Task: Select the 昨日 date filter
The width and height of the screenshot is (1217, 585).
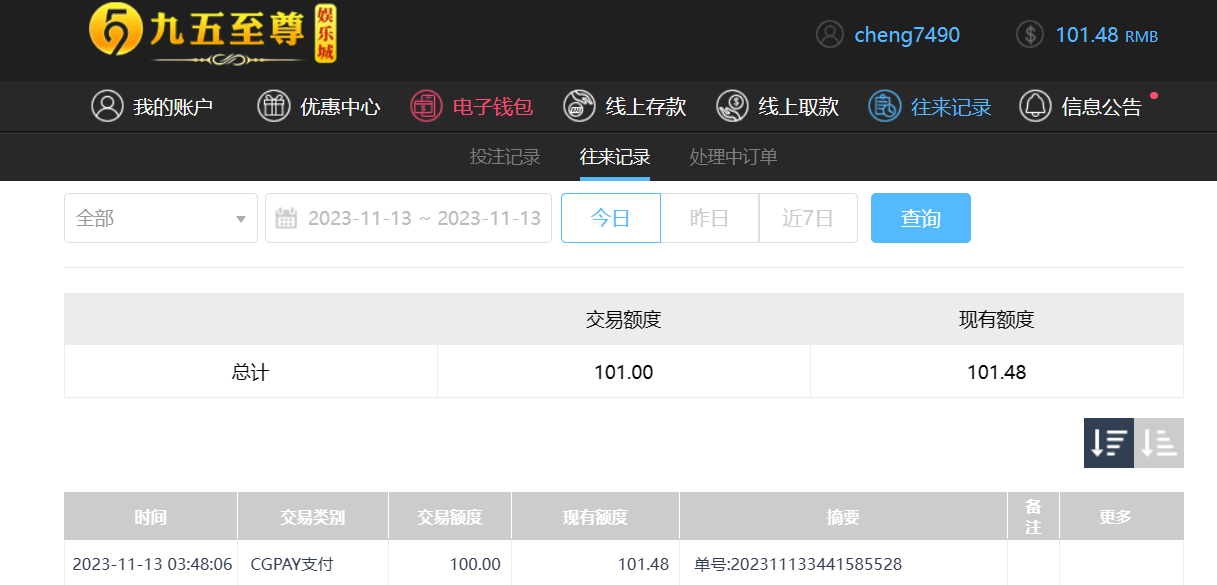Action: coord(709,218)
